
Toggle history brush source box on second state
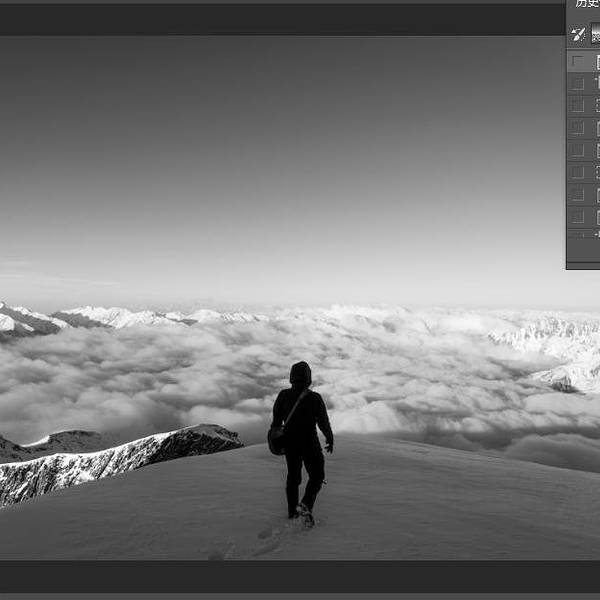coord(578,84)
